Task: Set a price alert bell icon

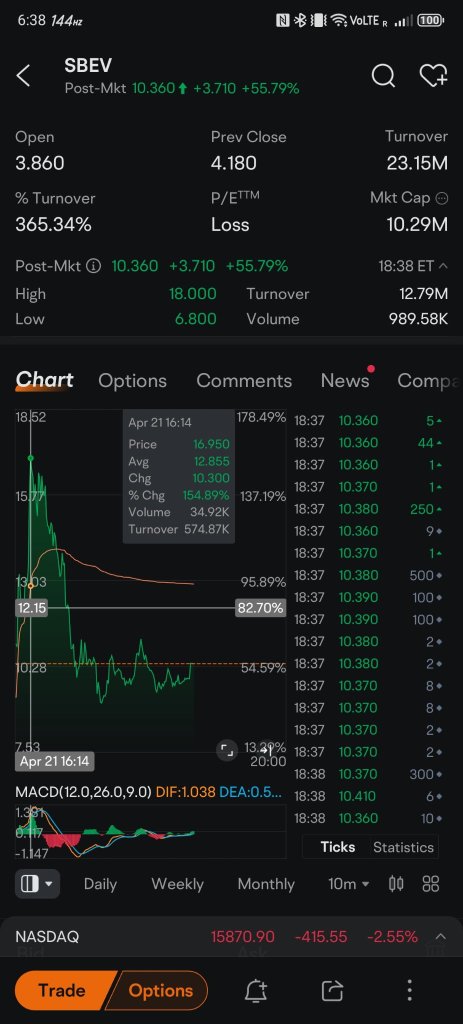Action: 257,991
